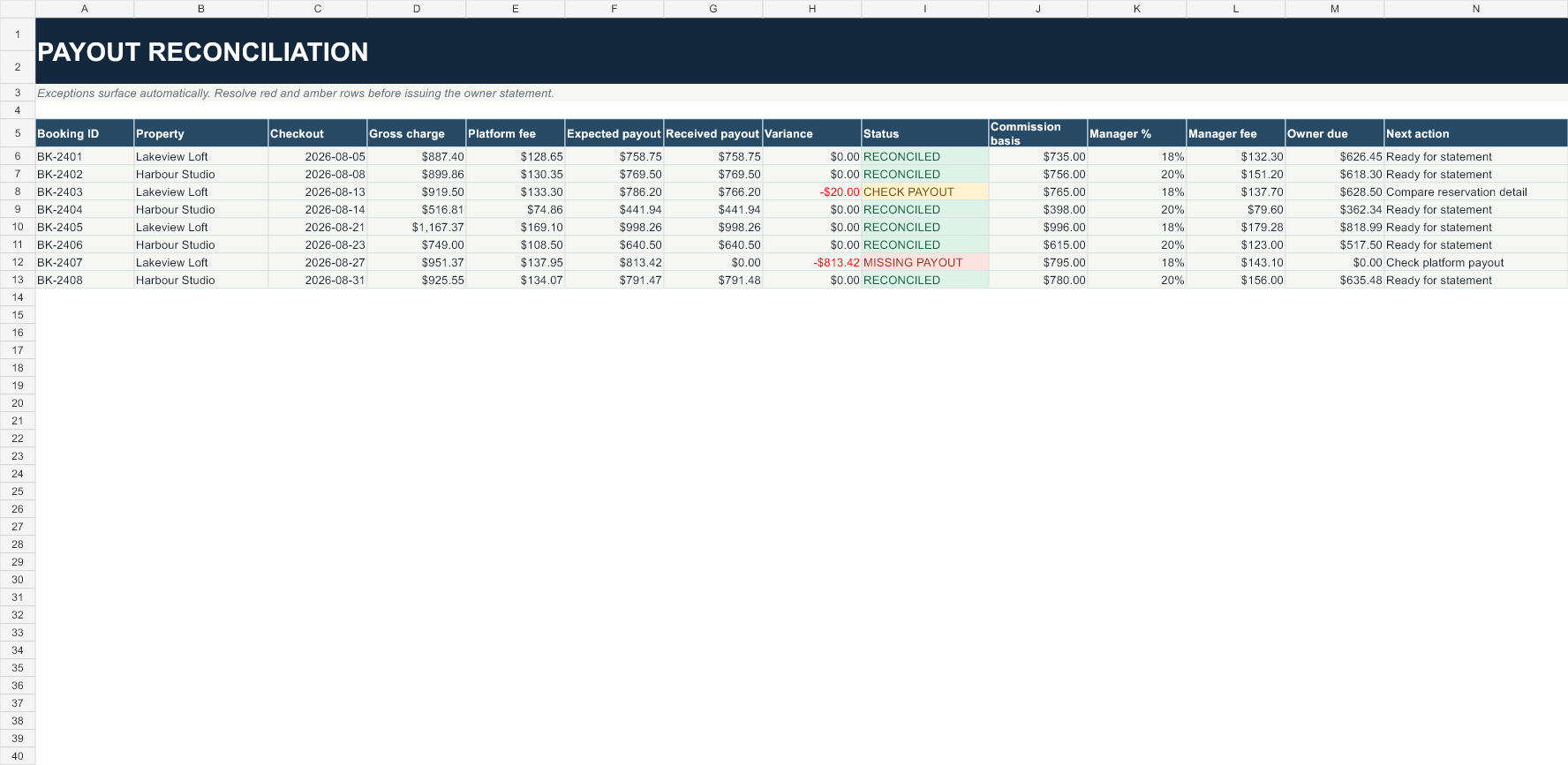Click Harbour Studio in BK-2406 row
Screen dimensions: 1568x765
[201, 244]
